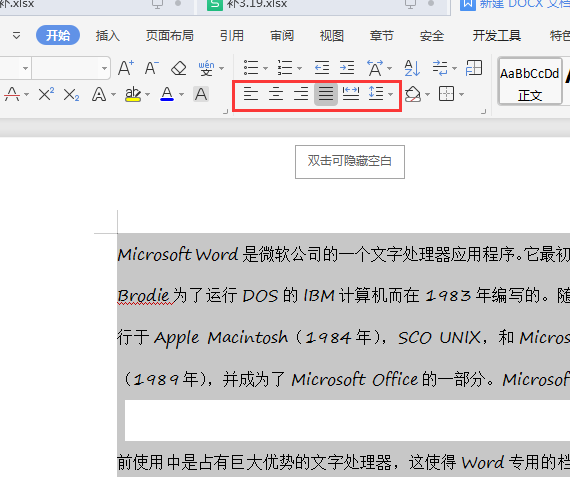This screenshot has height=477, width=570.
Task: Click the monitor icon on 补3.19.xlsx tab
Action: [410, 4]
